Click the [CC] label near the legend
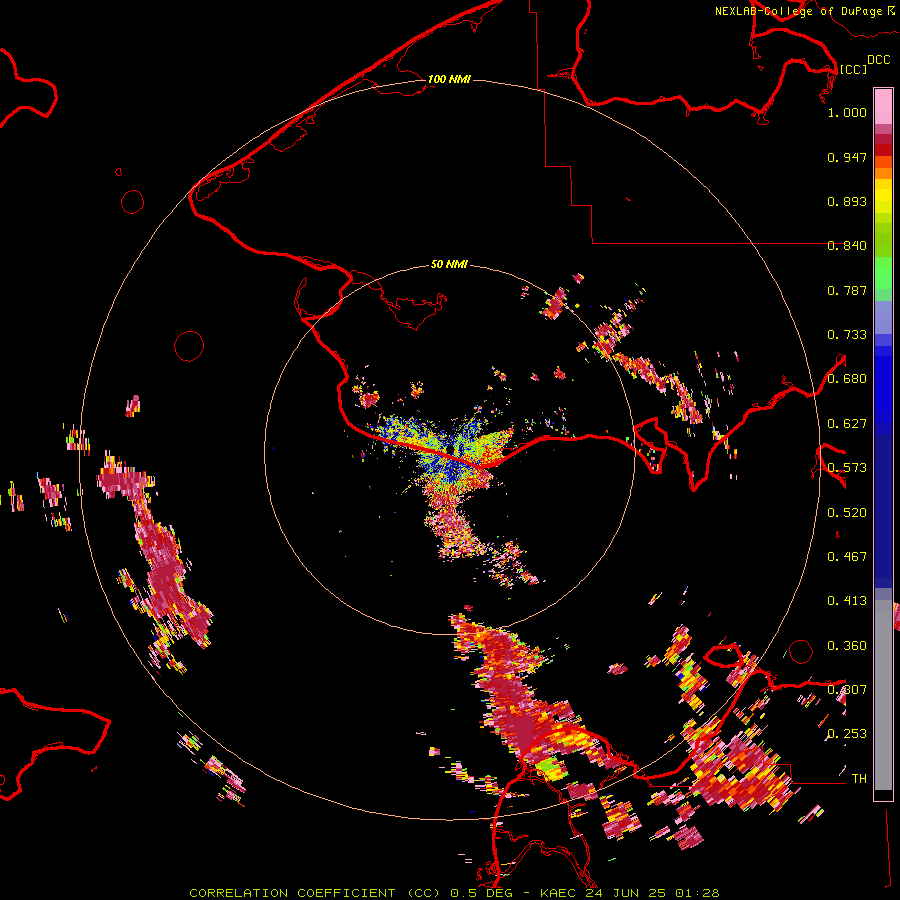 [x=853, y=69]
